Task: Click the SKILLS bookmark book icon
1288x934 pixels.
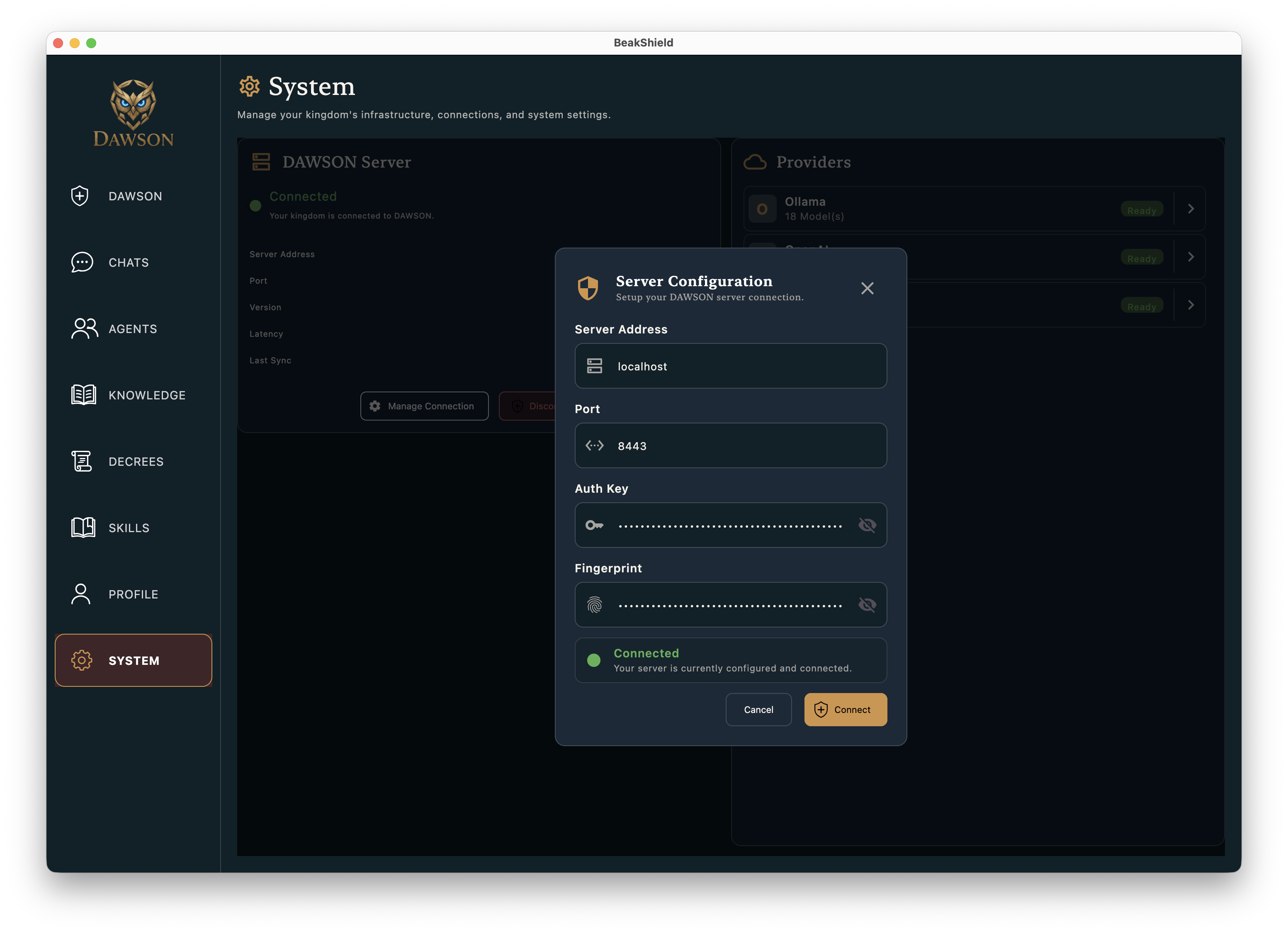Action: 83,528
